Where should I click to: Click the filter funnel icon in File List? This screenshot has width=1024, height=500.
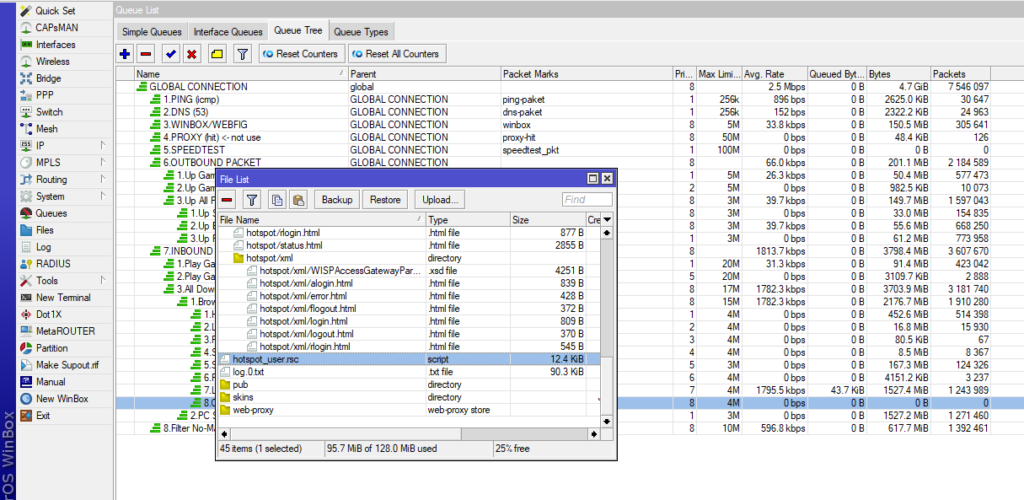(x=252, y=200)
